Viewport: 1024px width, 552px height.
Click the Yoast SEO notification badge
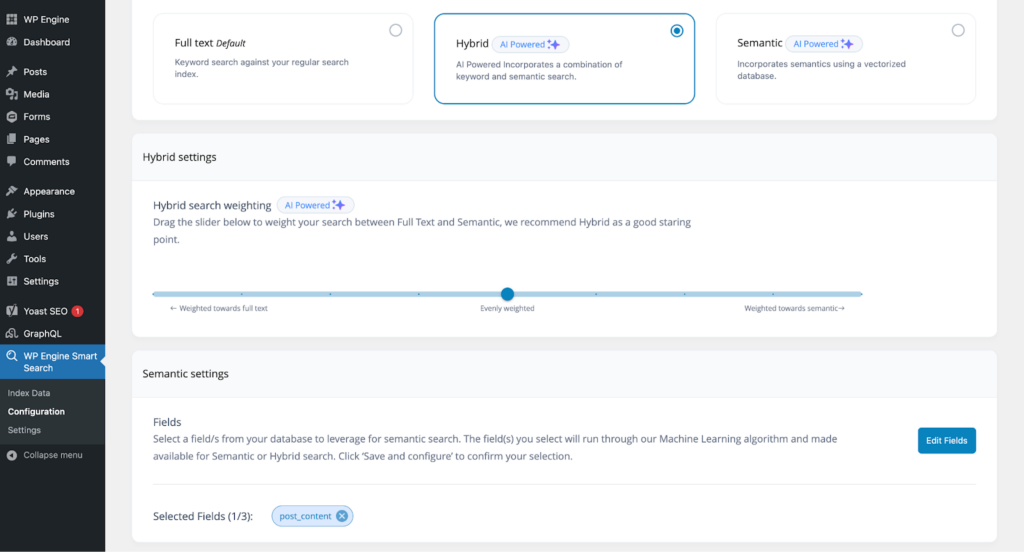(x=77, y=311)
